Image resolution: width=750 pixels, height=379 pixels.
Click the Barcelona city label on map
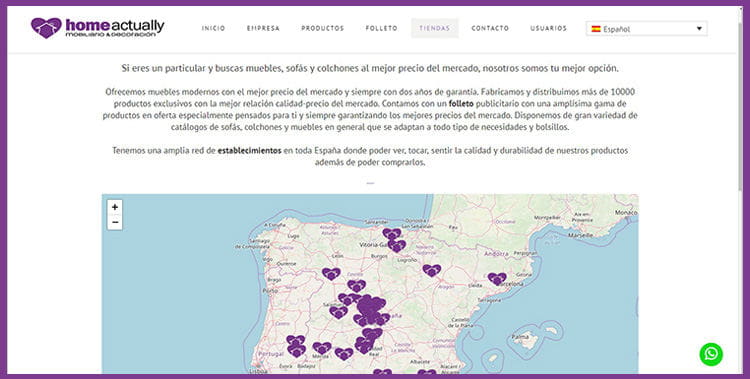click(x=511, y=284)
